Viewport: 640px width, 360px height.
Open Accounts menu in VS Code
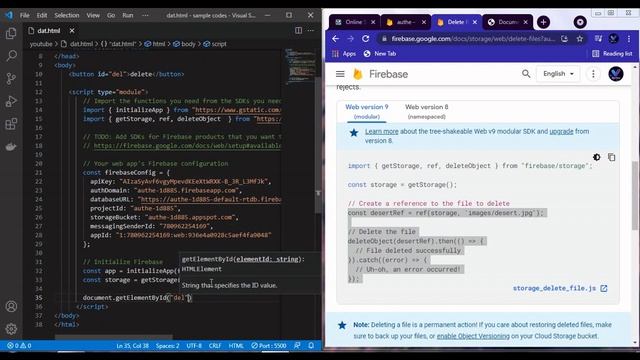pyautogui.click(x=11, y=306)
